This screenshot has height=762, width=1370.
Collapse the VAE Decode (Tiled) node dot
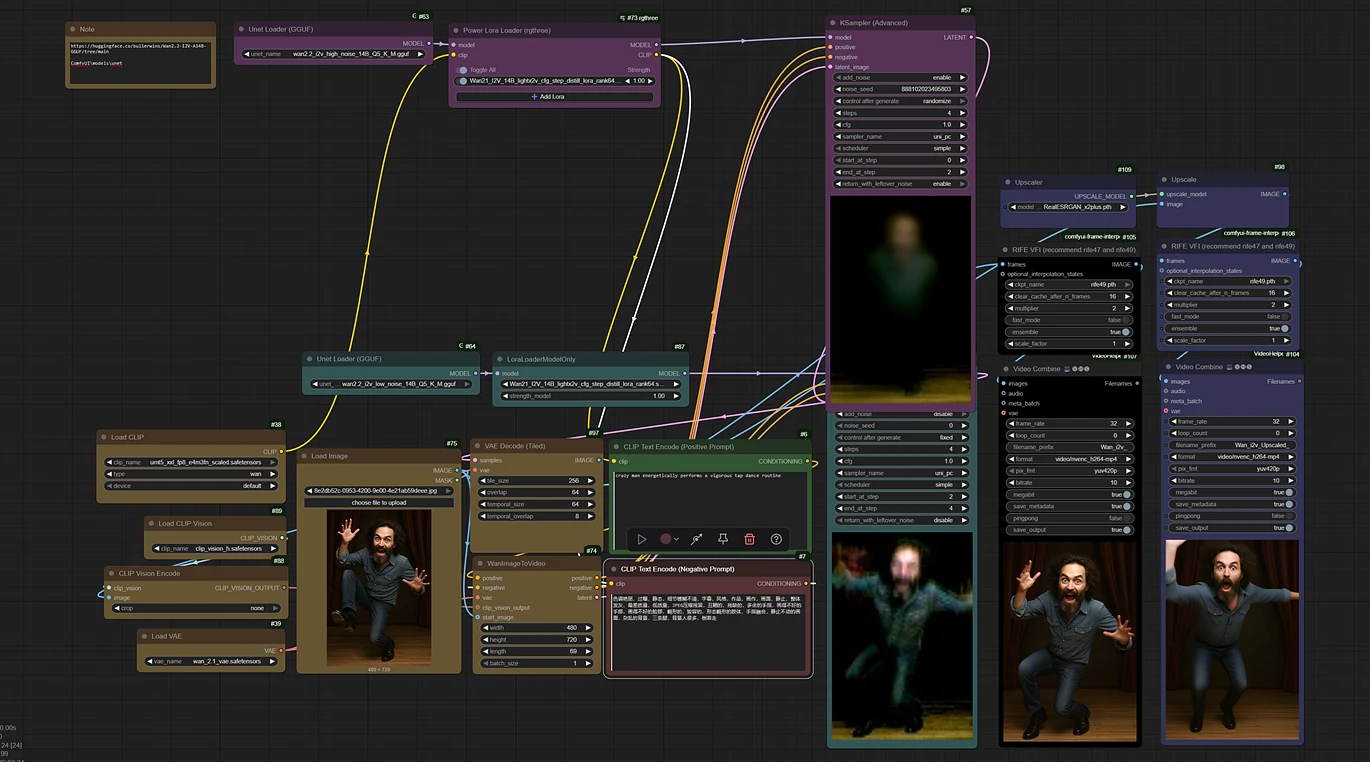pyautogui.click(x=478, y=445)
